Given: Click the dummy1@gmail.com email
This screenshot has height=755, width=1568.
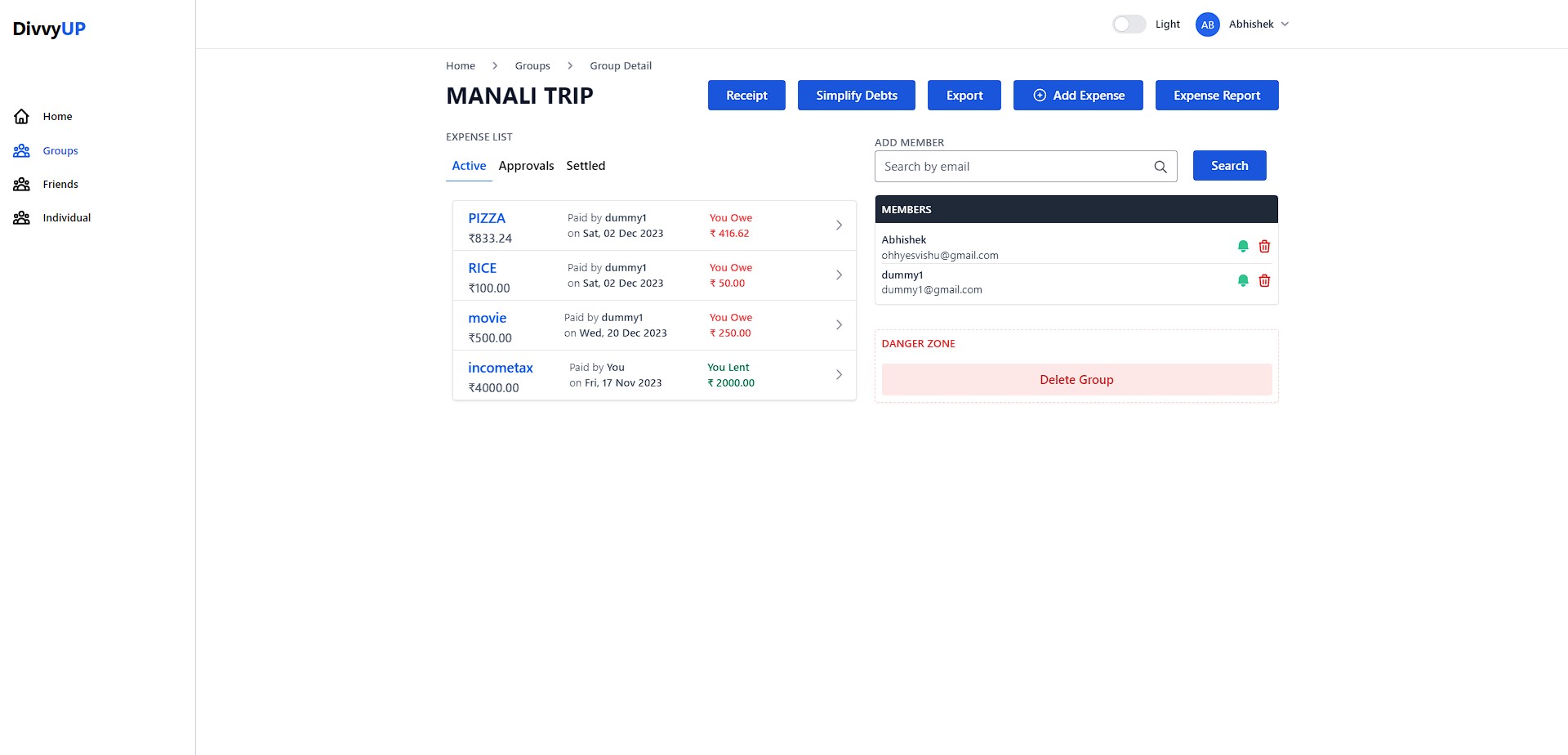Looking at the screenshot, I should [x=932, y=290].
